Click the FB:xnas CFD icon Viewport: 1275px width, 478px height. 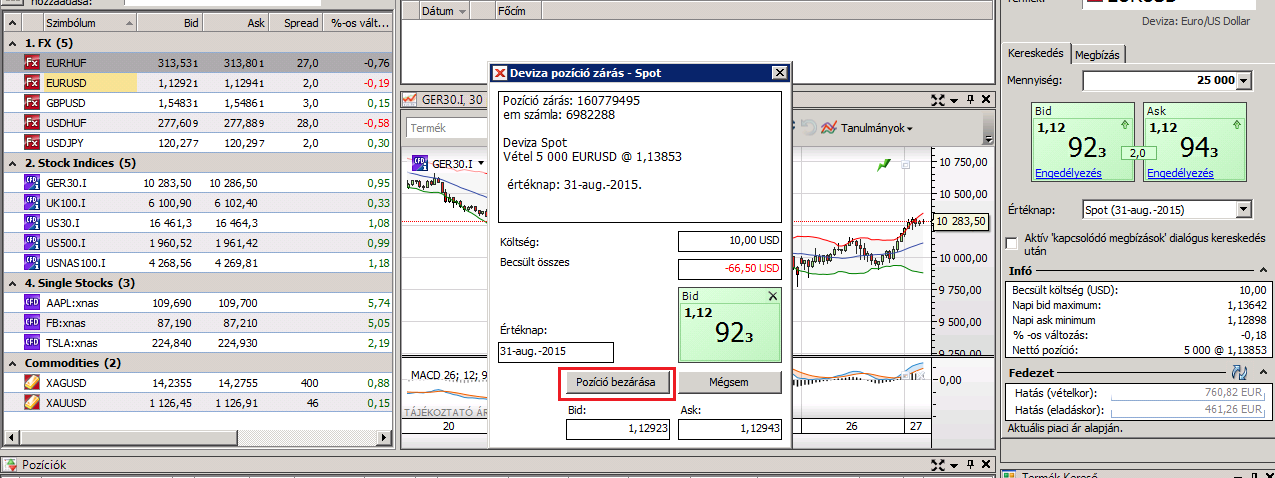pos(31,323)
